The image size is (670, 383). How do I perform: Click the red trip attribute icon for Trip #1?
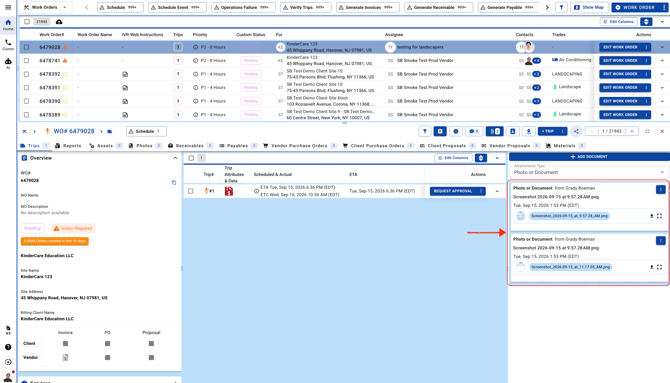point(229,191)
